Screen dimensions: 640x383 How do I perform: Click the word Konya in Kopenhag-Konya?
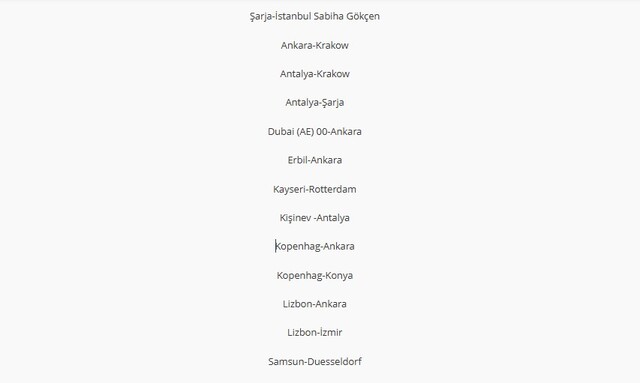click(339, 276)
